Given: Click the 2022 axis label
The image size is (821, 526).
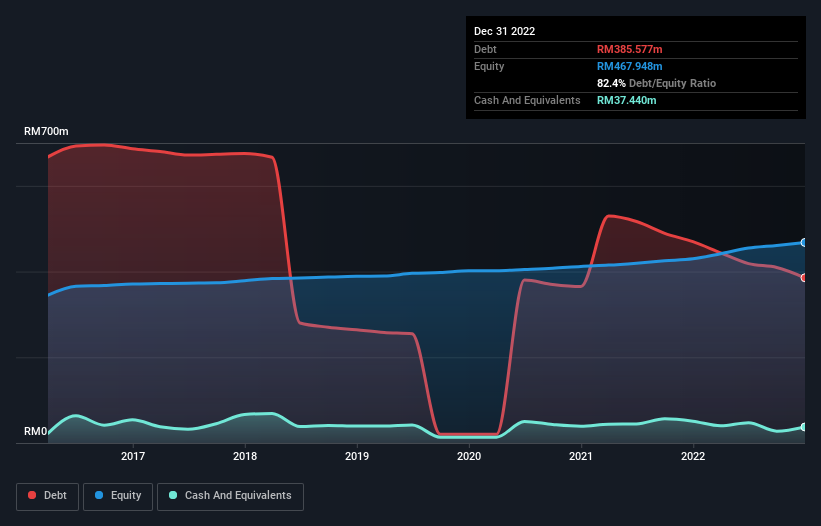Looking at the screenshot, I should (x=693, y=456).
